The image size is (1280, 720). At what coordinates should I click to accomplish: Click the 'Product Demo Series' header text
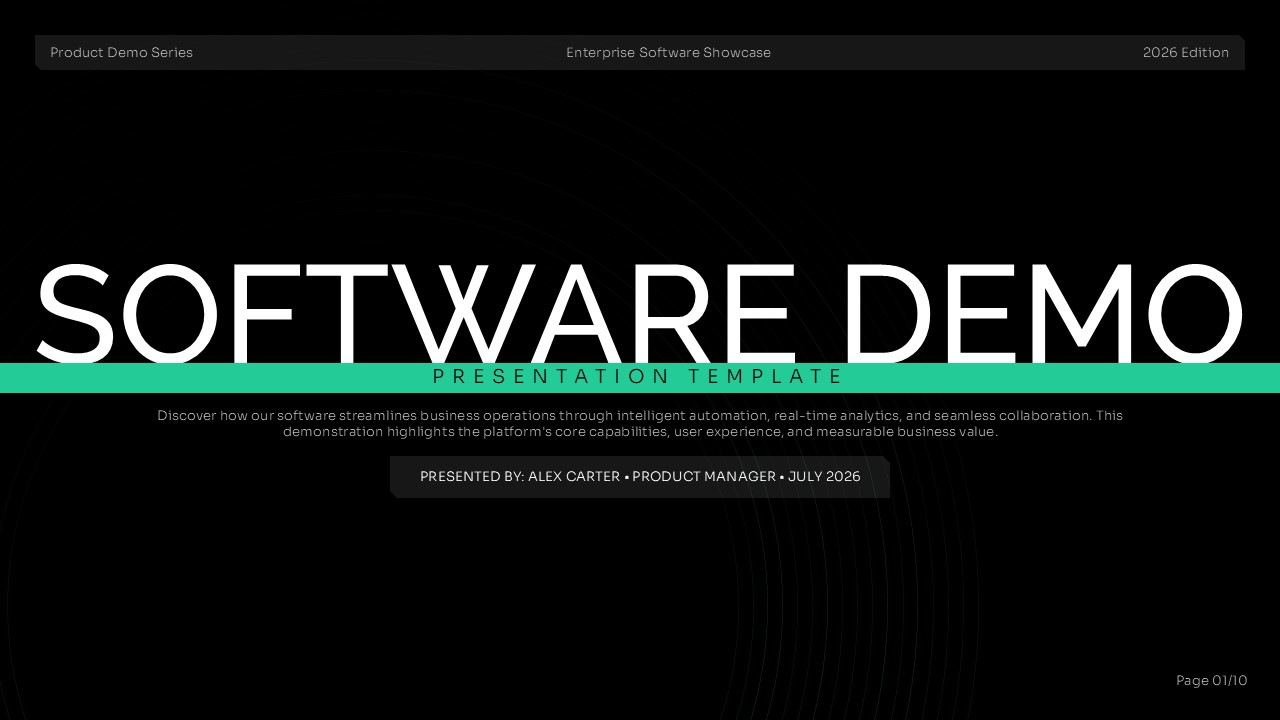click(x=121, y=52)
